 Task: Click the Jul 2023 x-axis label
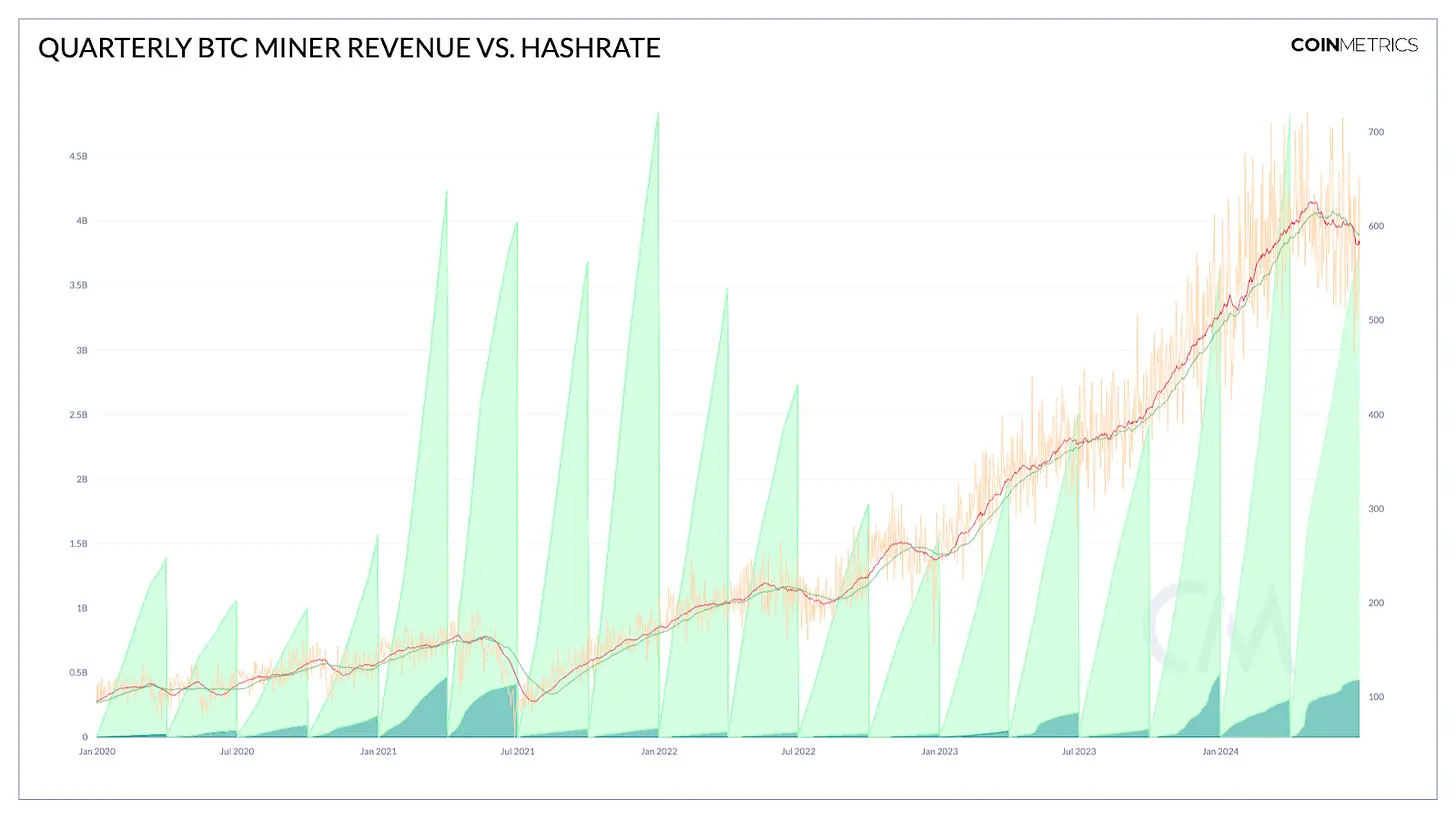click(1079, 750)
